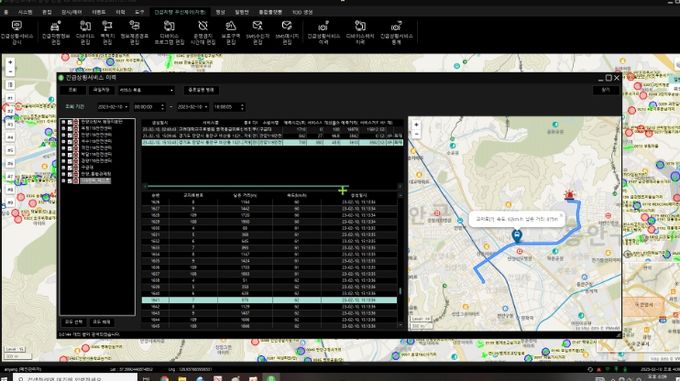The height and width of the screenshot is (381, 680).
Task: Open the SMS메시지 편집 envelope icon
Action: pyautogui.click(x=287, y=32)
